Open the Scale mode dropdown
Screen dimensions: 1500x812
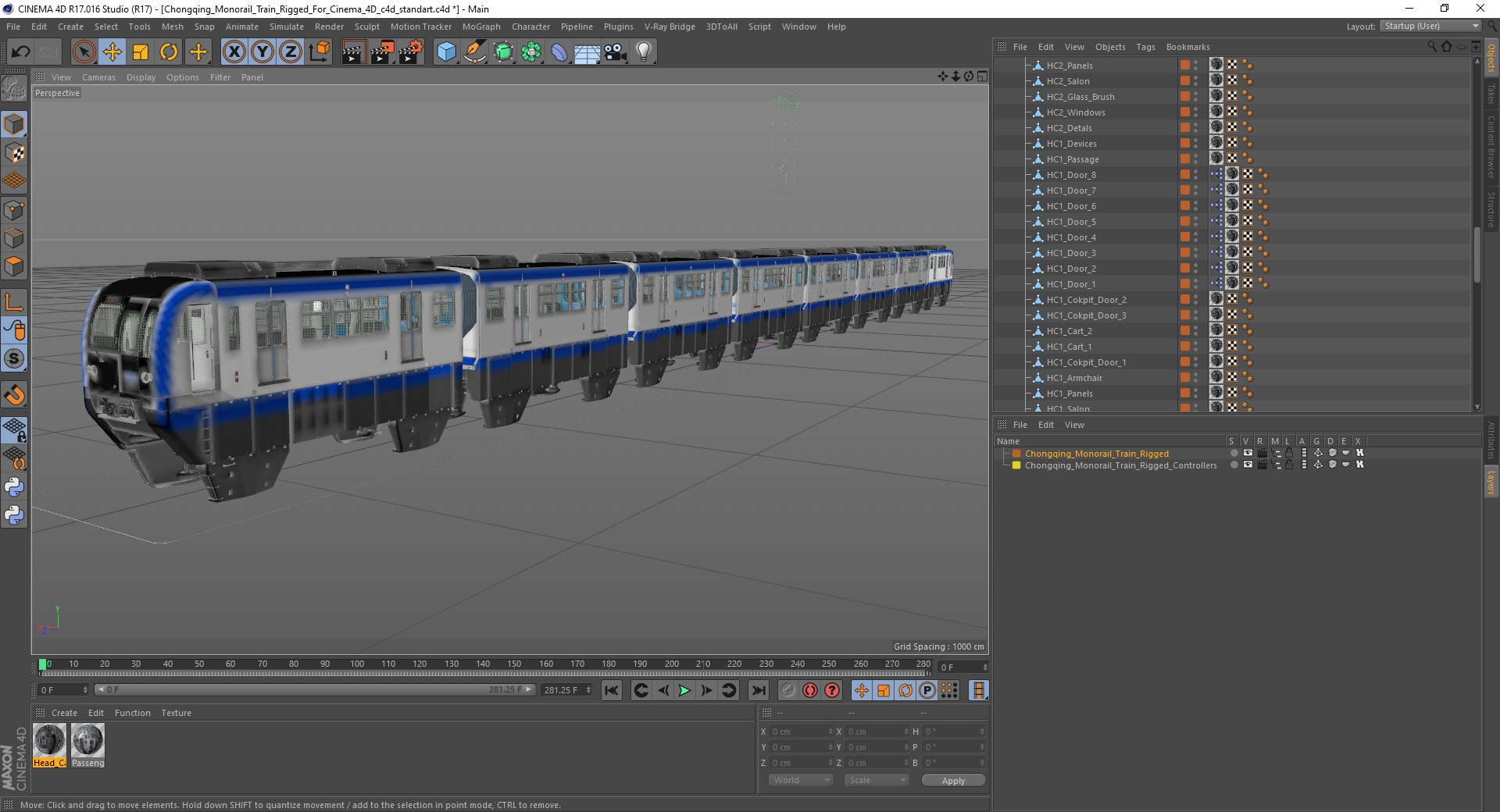[877, 780]
